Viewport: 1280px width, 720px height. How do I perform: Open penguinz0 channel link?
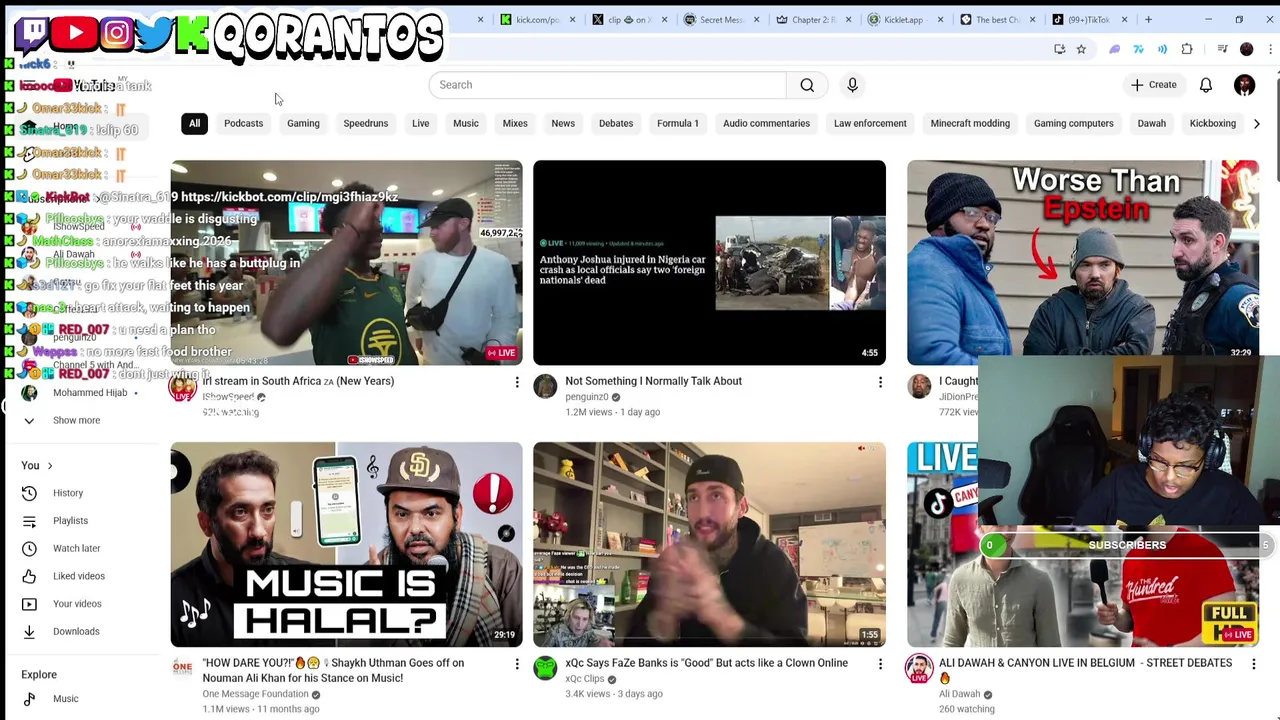(x=586, y=397)
